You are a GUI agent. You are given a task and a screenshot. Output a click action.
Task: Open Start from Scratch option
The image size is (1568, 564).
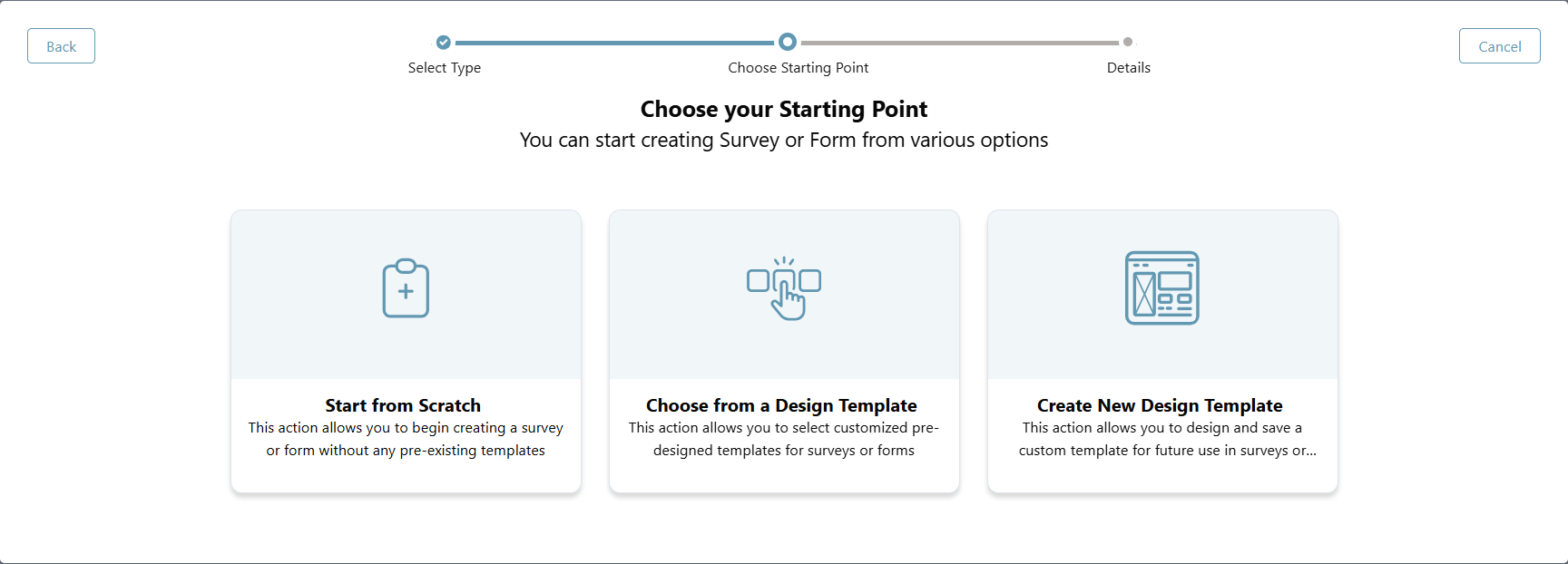406,352
